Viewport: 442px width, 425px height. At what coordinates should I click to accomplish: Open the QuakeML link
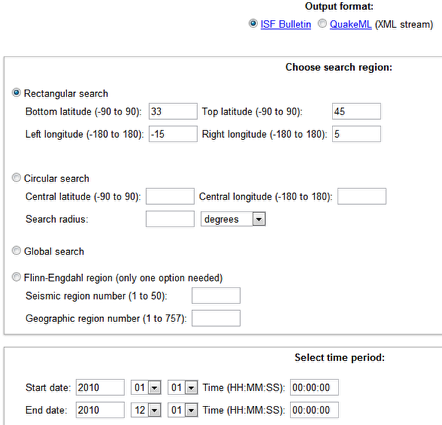350,24
